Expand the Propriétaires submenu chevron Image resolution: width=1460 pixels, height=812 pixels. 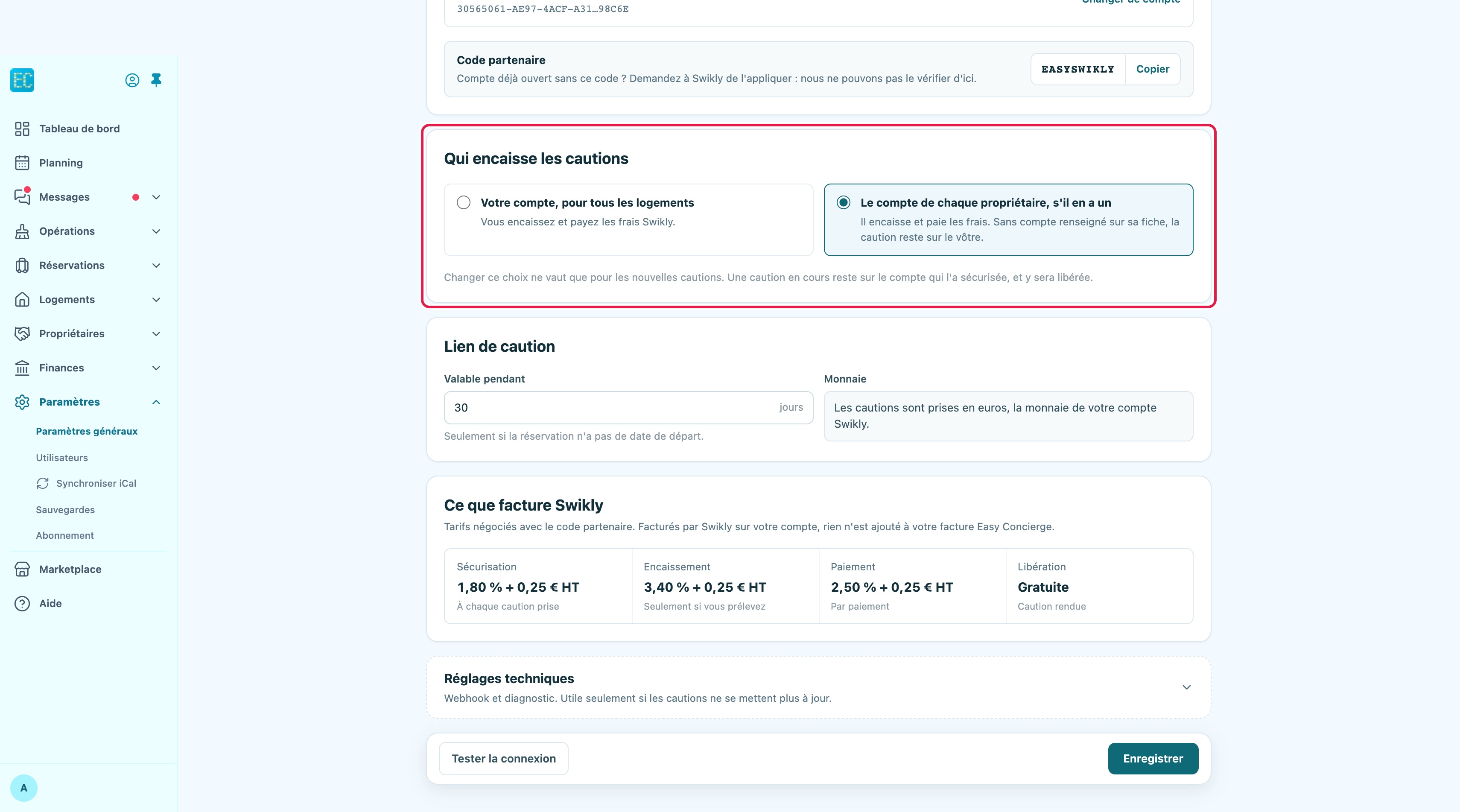pyautogui.click(x=156, y=334)
